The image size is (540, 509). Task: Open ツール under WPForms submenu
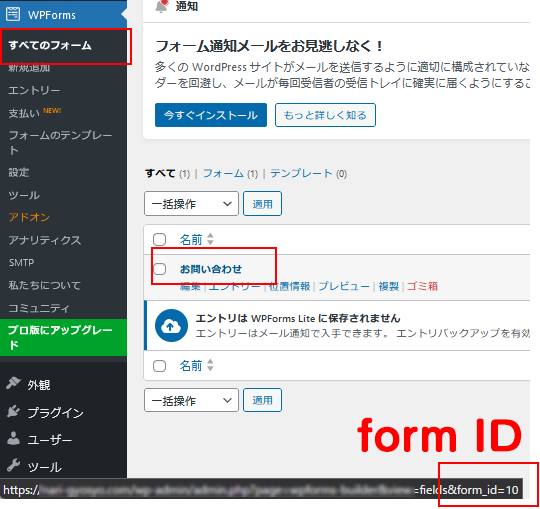(24, 195)
